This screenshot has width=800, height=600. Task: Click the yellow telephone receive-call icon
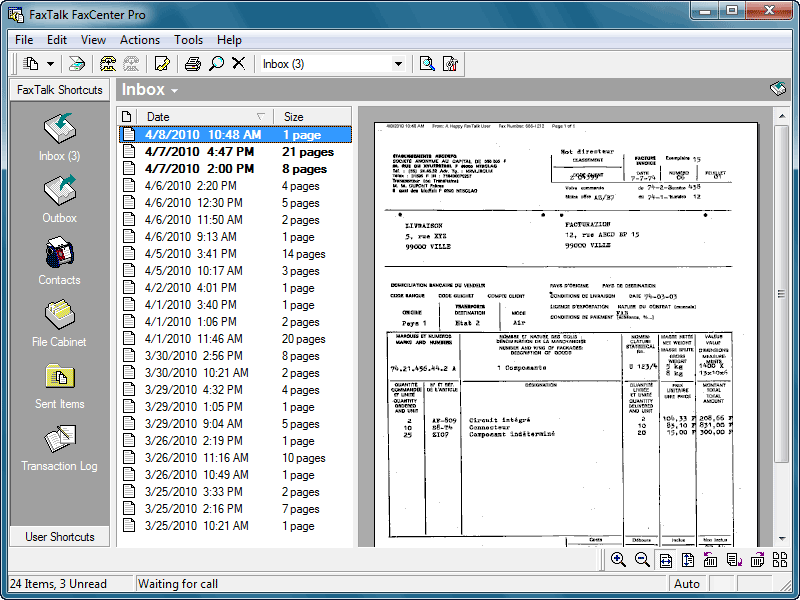tap(108, 64)
